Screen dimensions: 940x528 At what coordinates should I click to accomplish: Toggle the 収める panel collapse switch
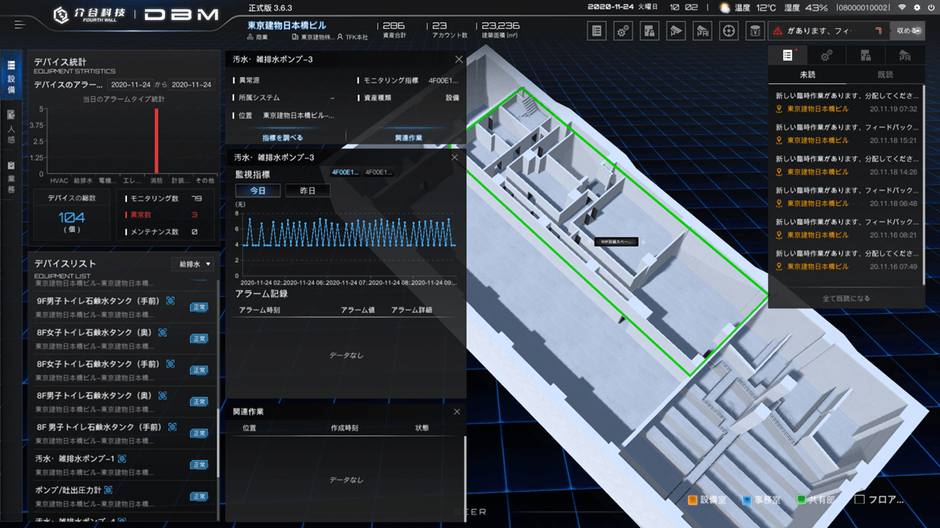click(912, 31)
